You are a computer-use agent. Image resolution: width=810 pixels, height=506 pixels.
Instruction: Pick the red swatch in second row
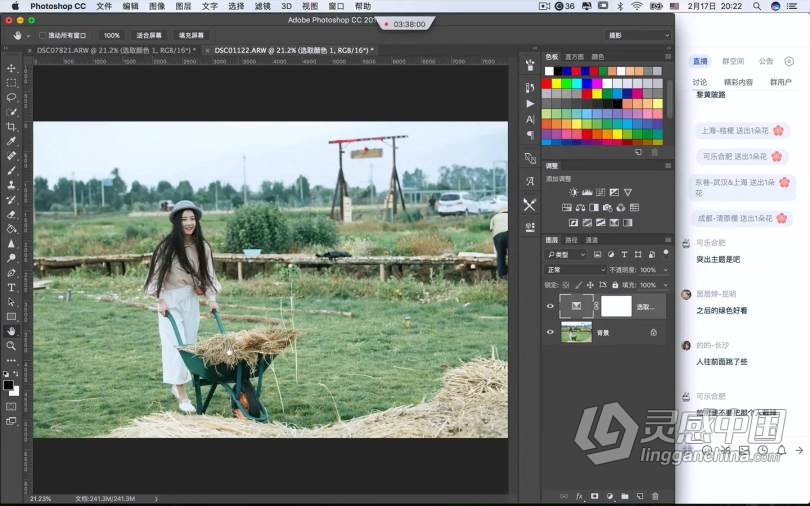tap(547, 83)
